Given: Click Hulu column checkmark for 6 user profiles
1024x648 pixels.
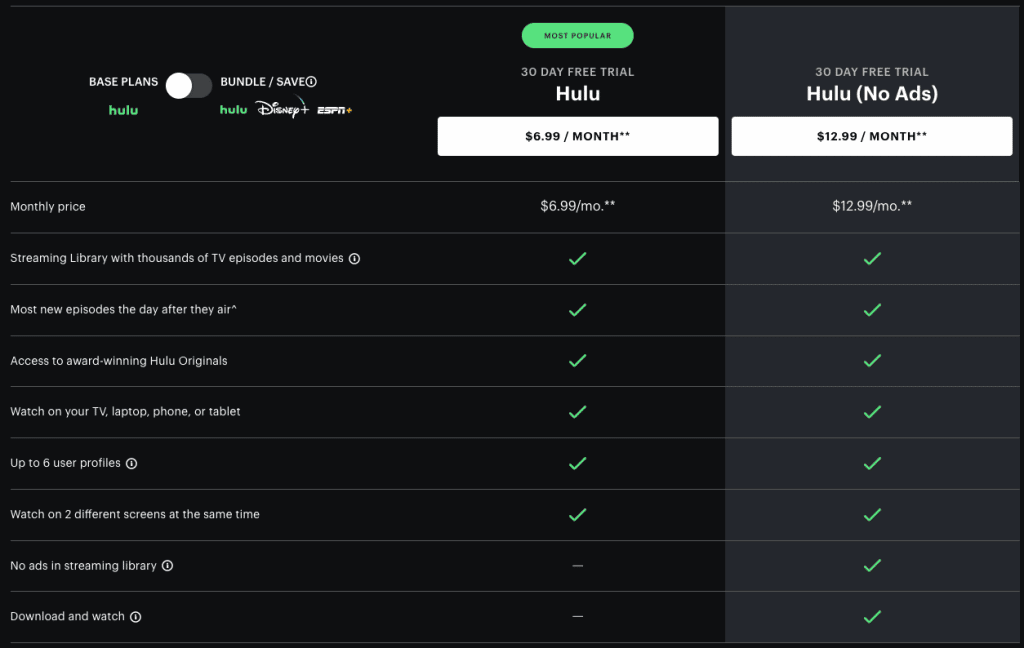Looking at the screenshot, I should (577, 464).
